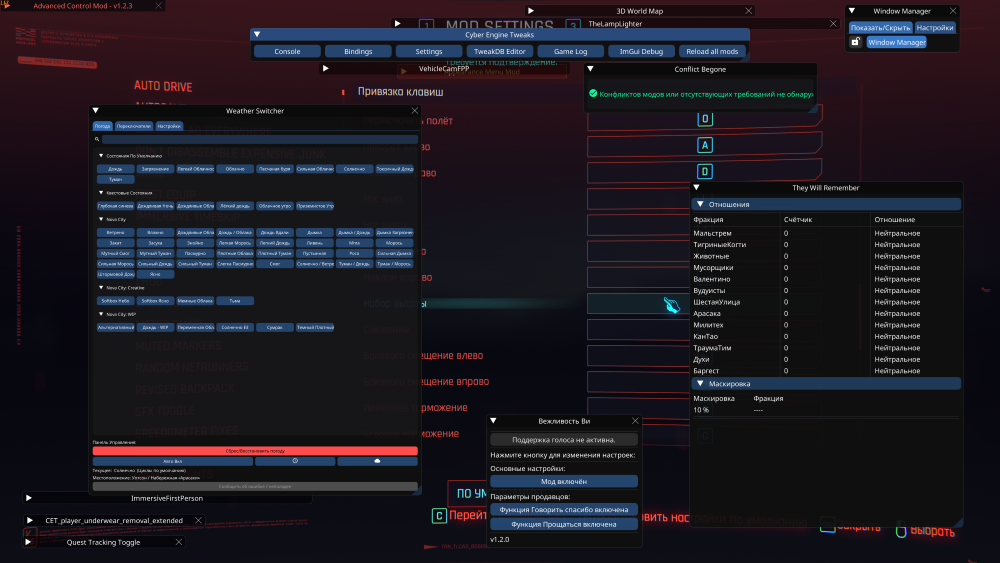
Task: Click the O key binding box
Action: click(x=705, y=119)
